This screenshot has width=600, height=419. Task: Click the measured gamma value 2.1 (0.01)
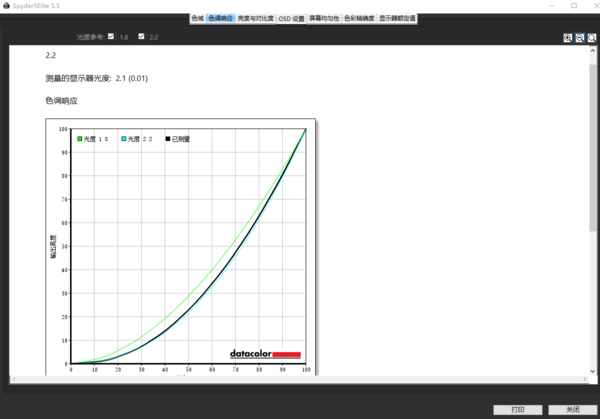coord(132,78)
